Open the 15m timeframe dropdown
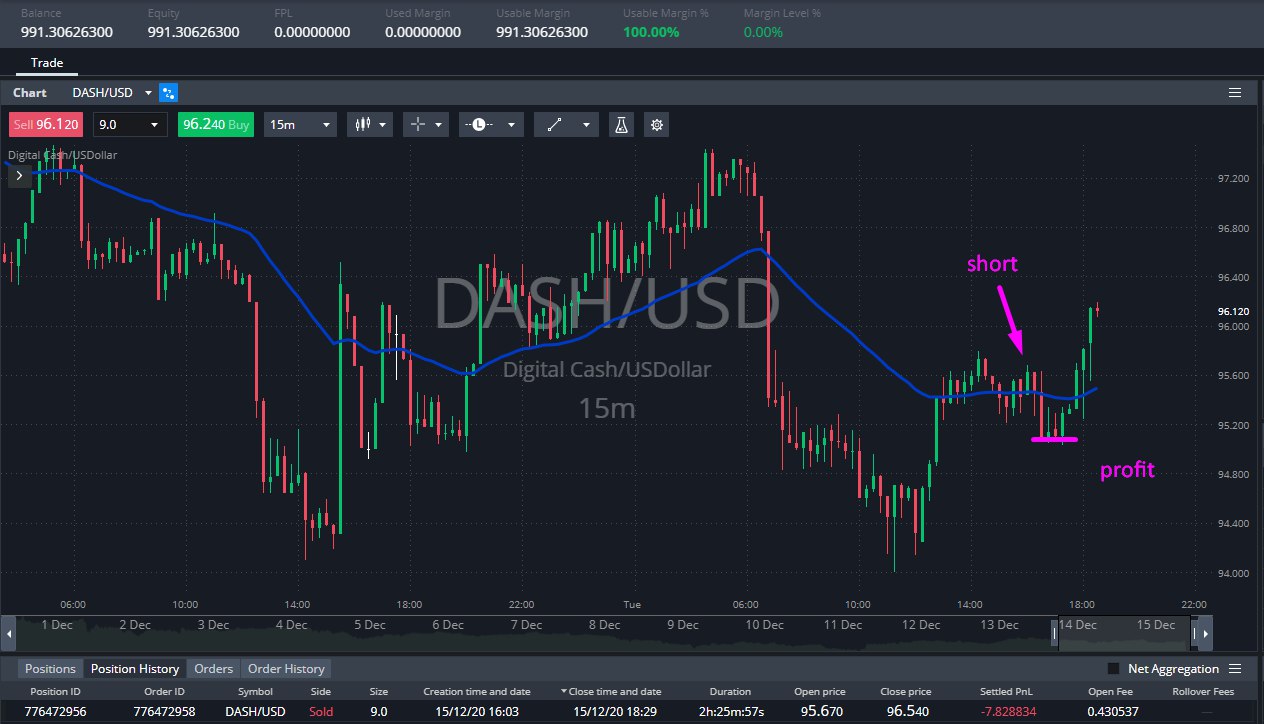This screenshot has width=1264, height=724. [x=301, y=125]
